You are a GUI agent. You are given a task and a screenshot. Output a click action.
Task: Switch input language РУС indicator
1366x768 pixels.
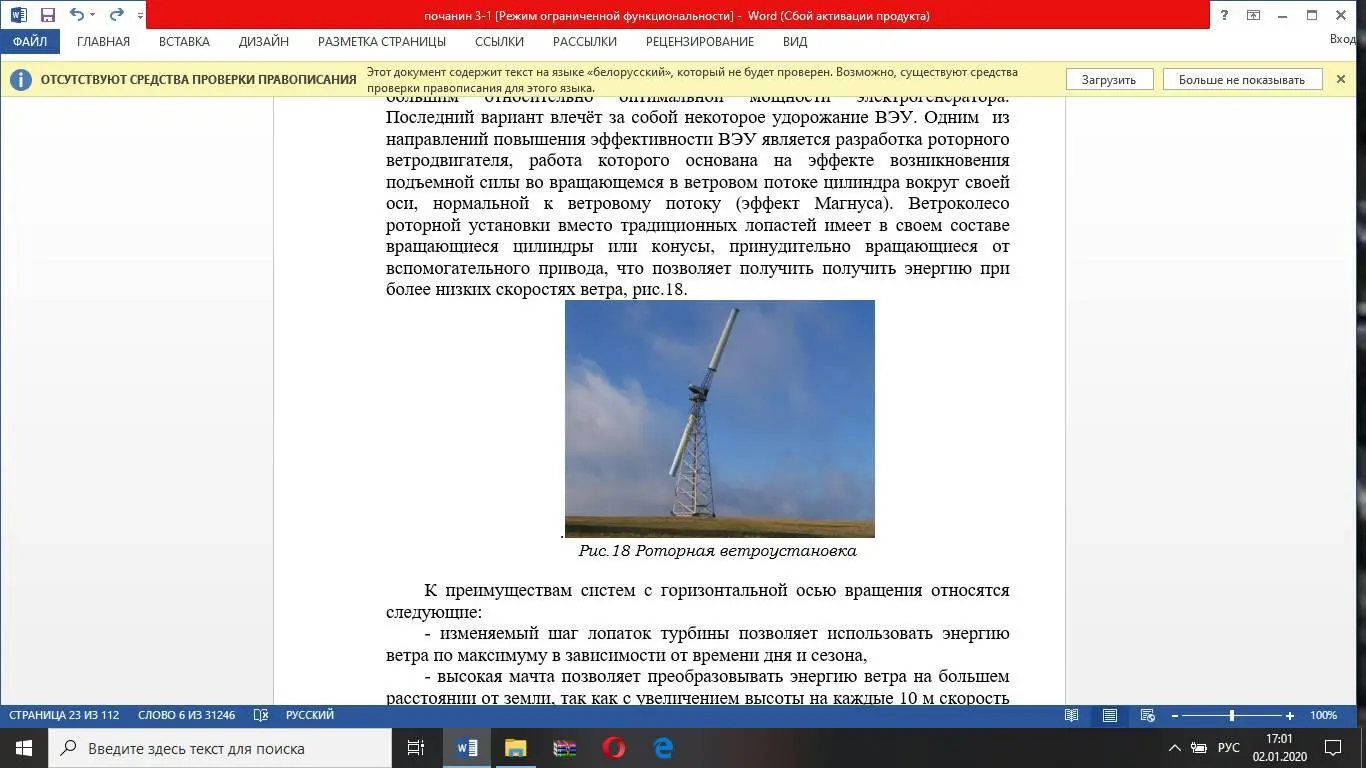(1229, 748)
